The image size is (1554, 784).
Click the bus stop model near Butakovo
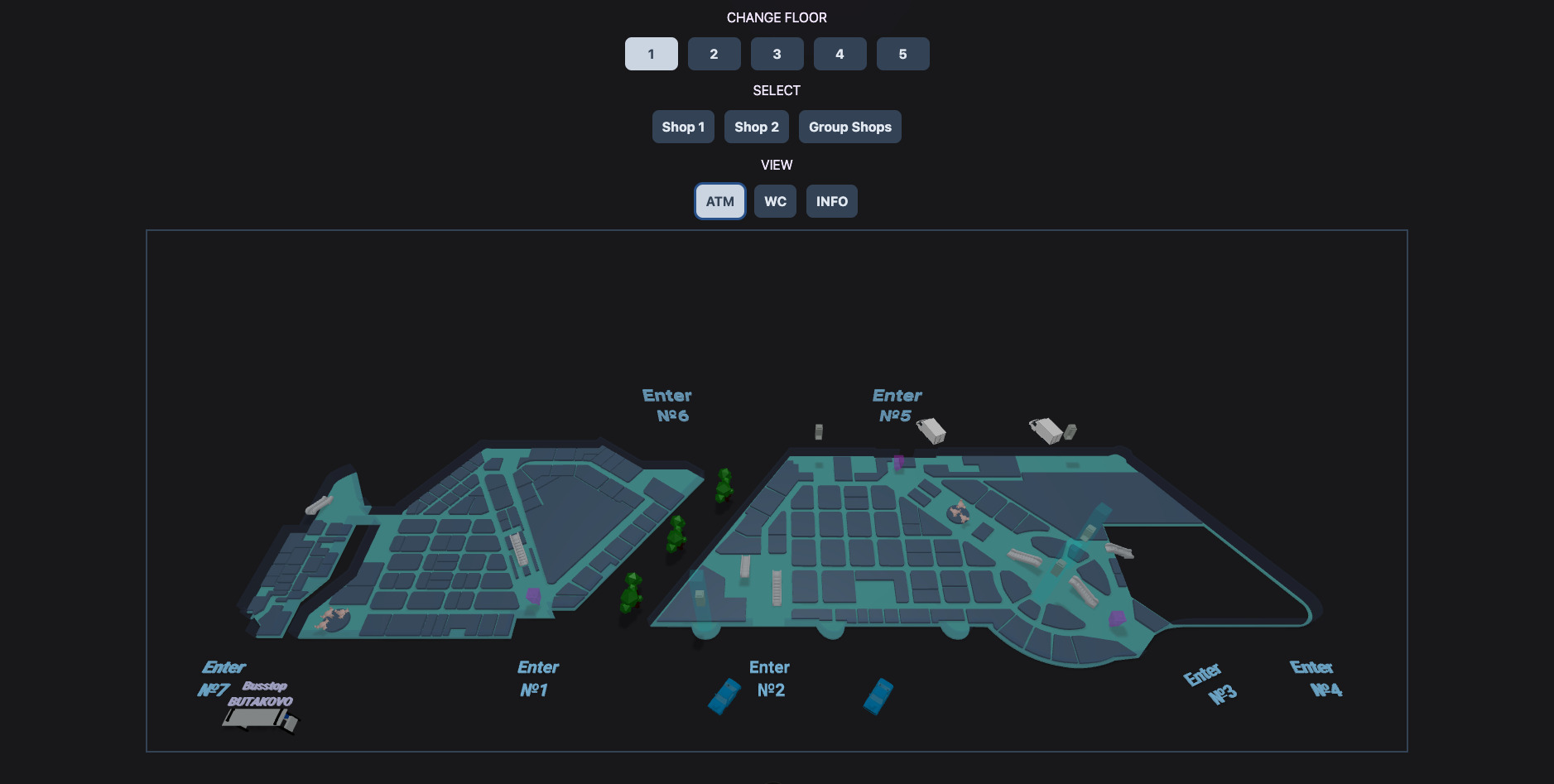tap(260, 719)
